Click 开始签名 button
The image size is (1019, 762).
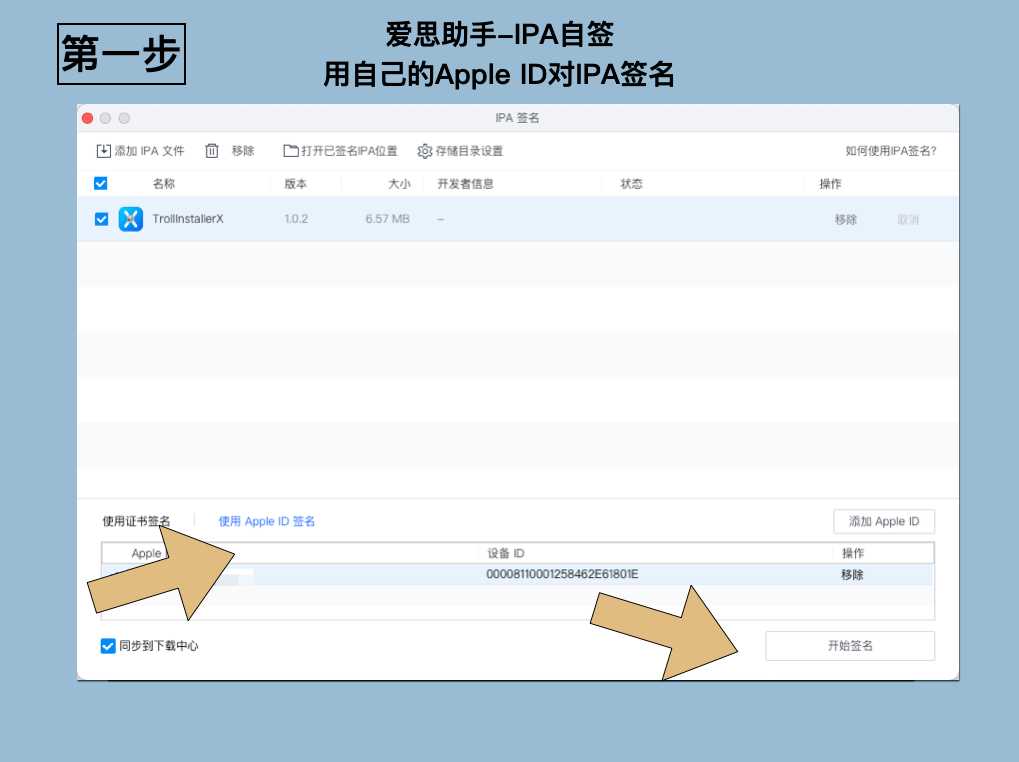(850, 646)
